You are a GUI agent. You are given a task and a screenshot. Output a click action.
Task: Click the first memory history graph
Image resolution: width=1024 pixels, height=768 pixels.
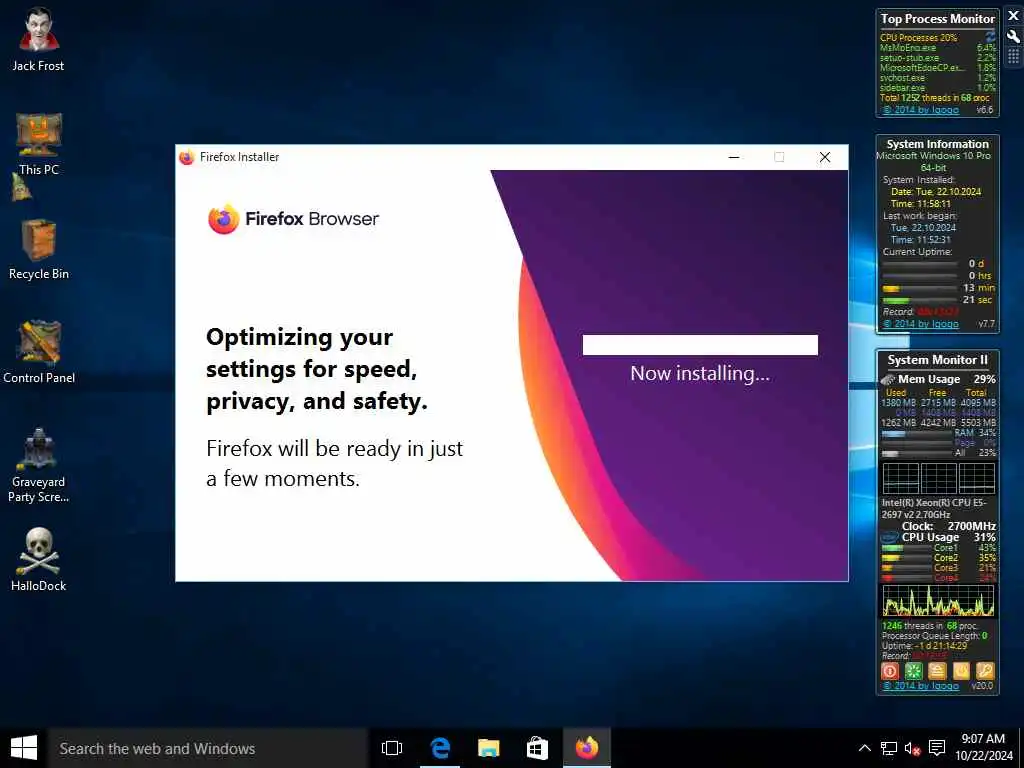(901, 478)
